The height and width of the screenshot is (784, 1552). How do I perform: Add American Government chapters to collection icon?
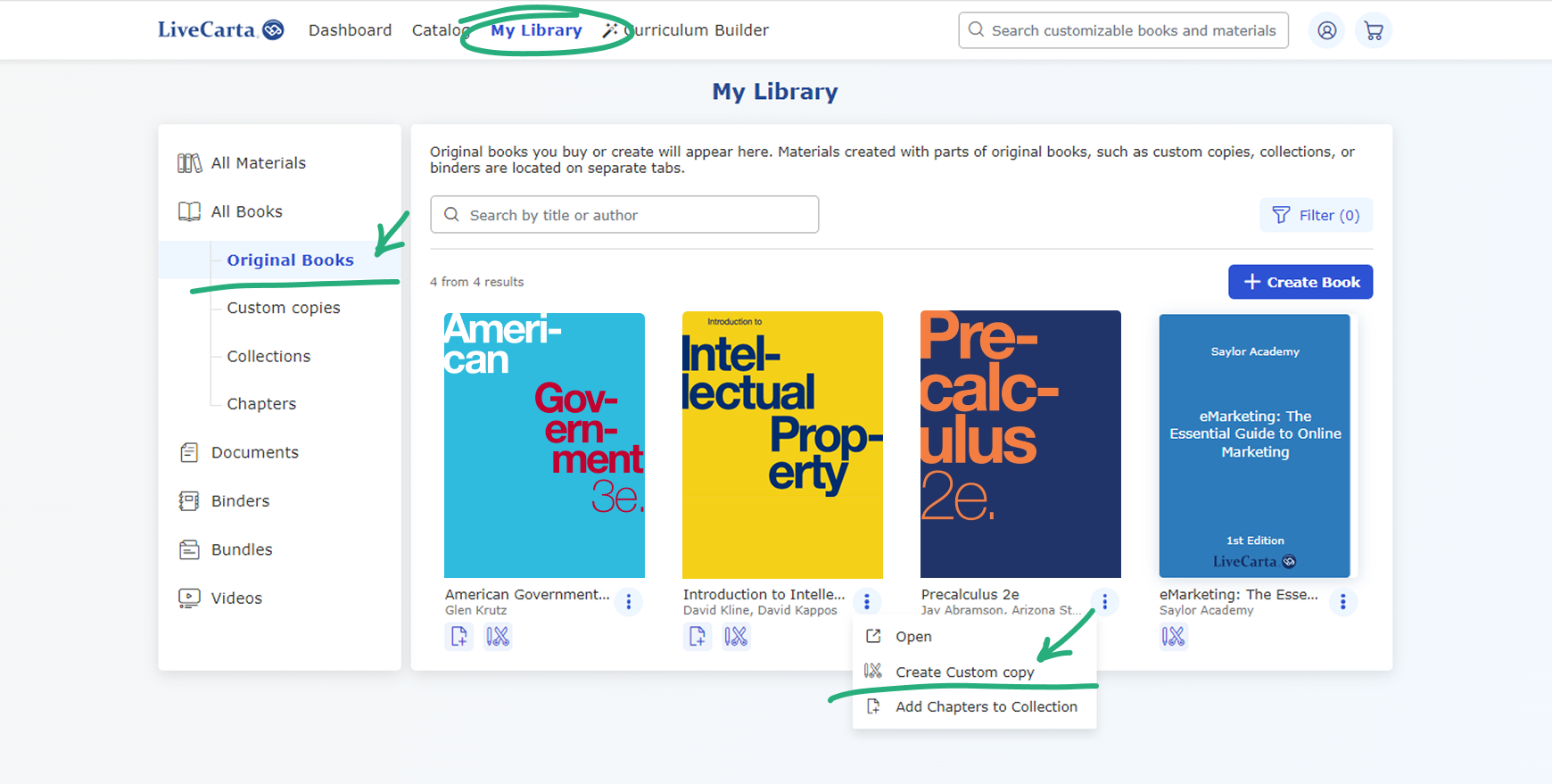coord(459,636)
